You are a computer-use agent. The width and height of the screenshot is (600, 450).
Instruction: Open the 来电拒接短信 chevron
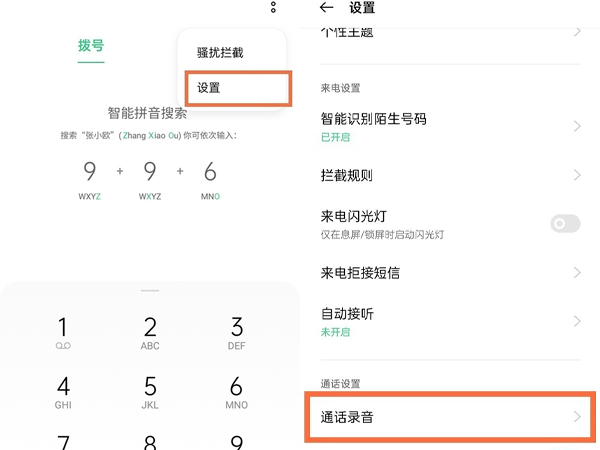pos(577,272)
